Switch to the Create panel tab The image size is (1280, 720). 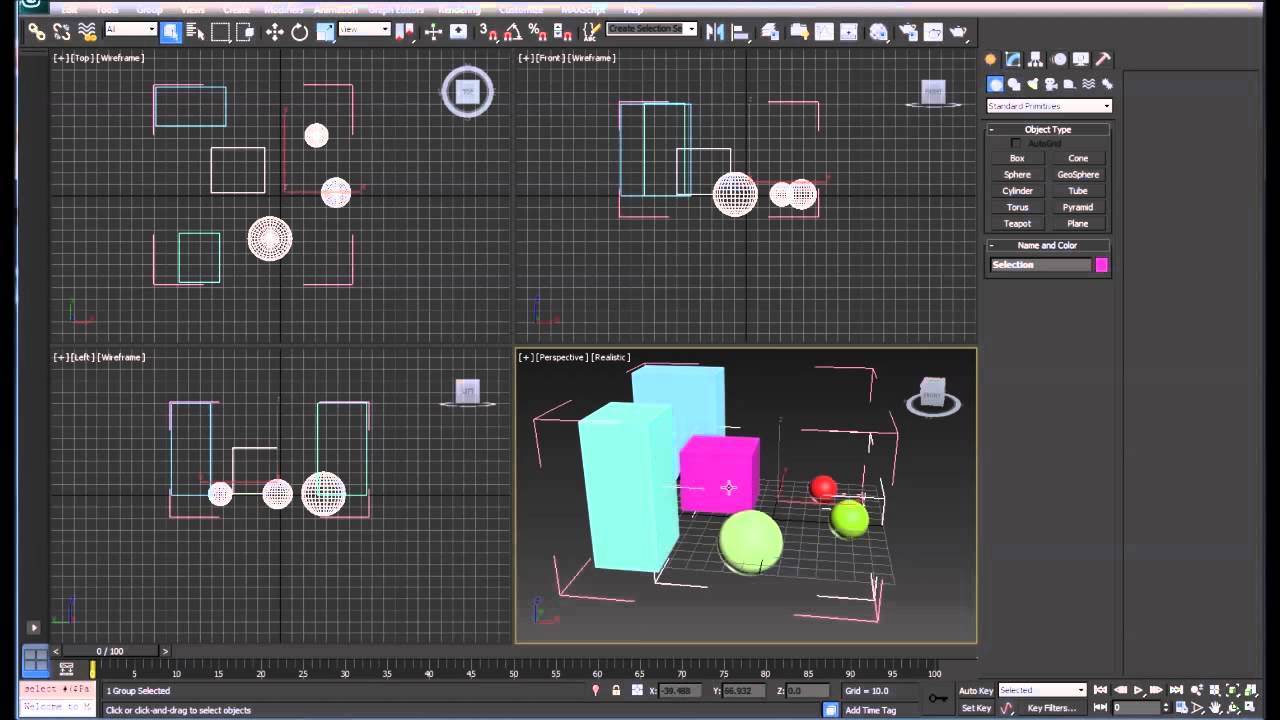991,60
